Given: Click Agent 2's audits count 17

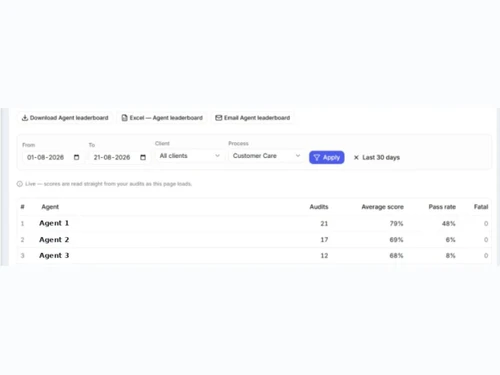Looking at the screenshot, I should pyautogui.click(x=324, y=240).
